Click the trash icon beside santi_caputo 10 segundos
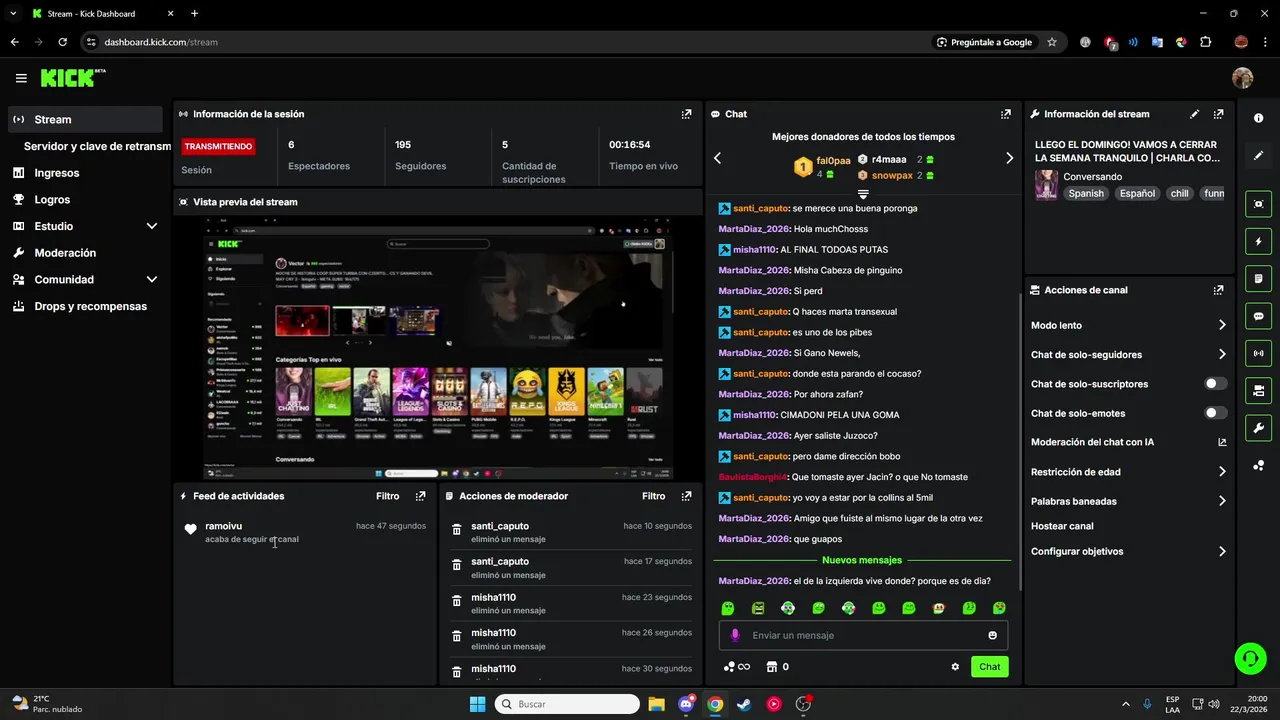Screen dimensions: 1280x720 [457, 531]
